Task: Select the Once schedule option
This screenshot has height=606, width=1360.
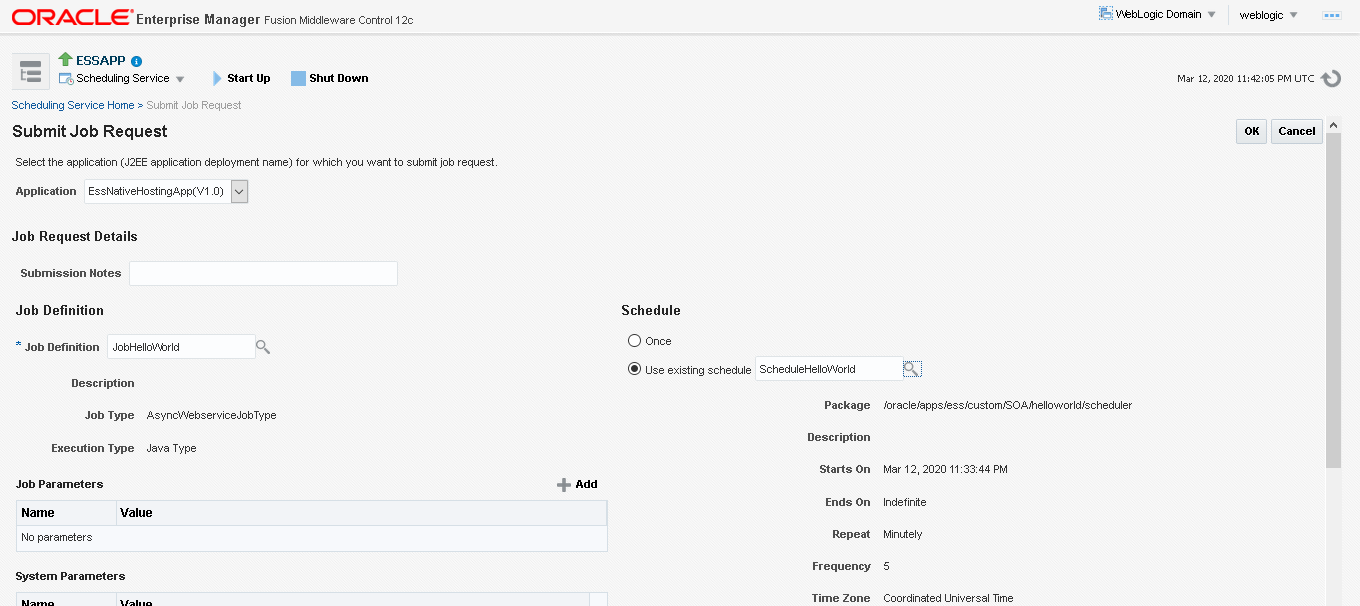Action: point(633,340)
